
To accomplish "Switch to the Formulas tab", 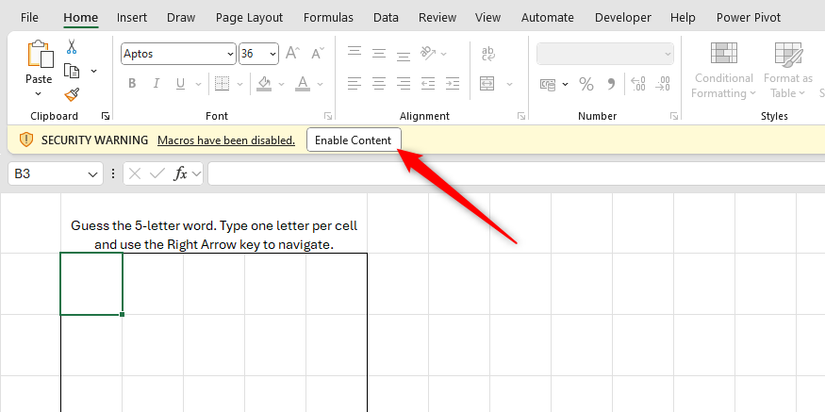I will [328, 17].
